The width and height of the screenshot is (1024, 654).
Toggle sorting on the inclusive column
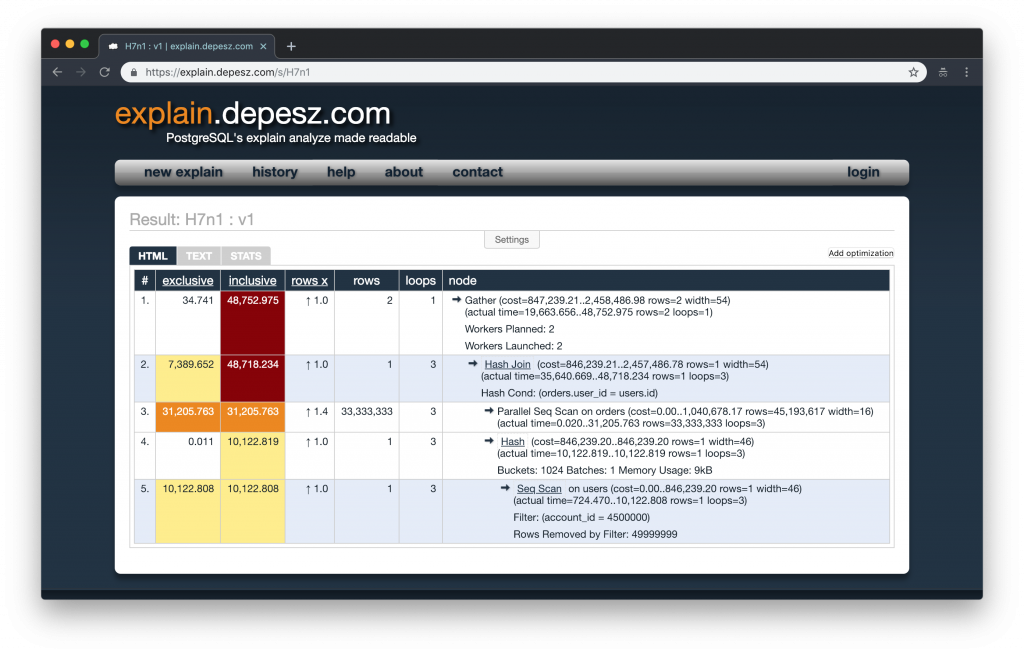click(x=252, y=280)
